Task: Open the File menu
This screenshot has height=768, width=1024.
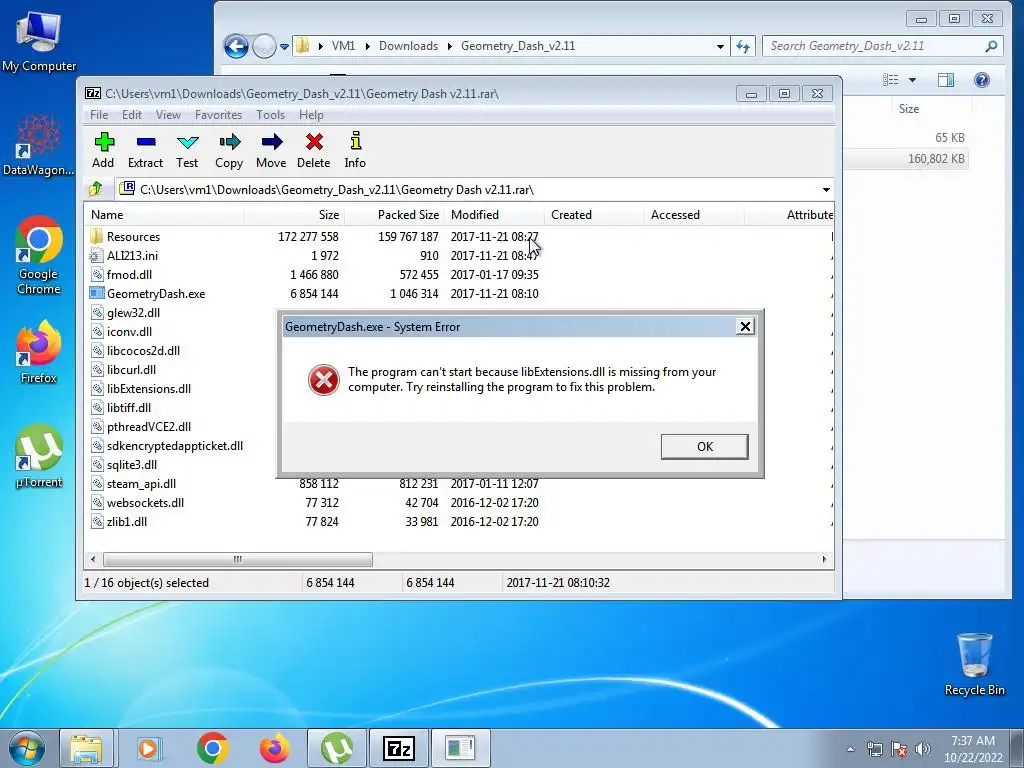Action: coord(99,115)
